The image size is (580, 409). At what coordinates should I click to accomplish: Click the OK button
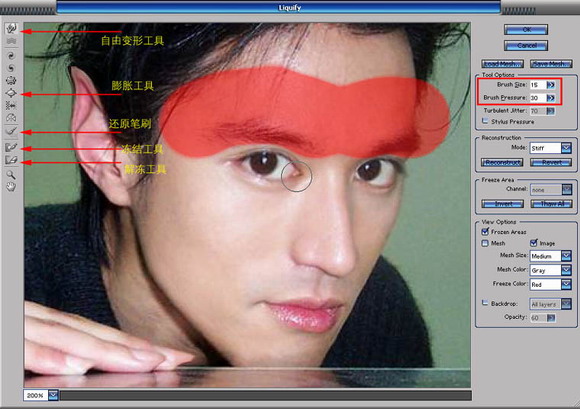526,30
